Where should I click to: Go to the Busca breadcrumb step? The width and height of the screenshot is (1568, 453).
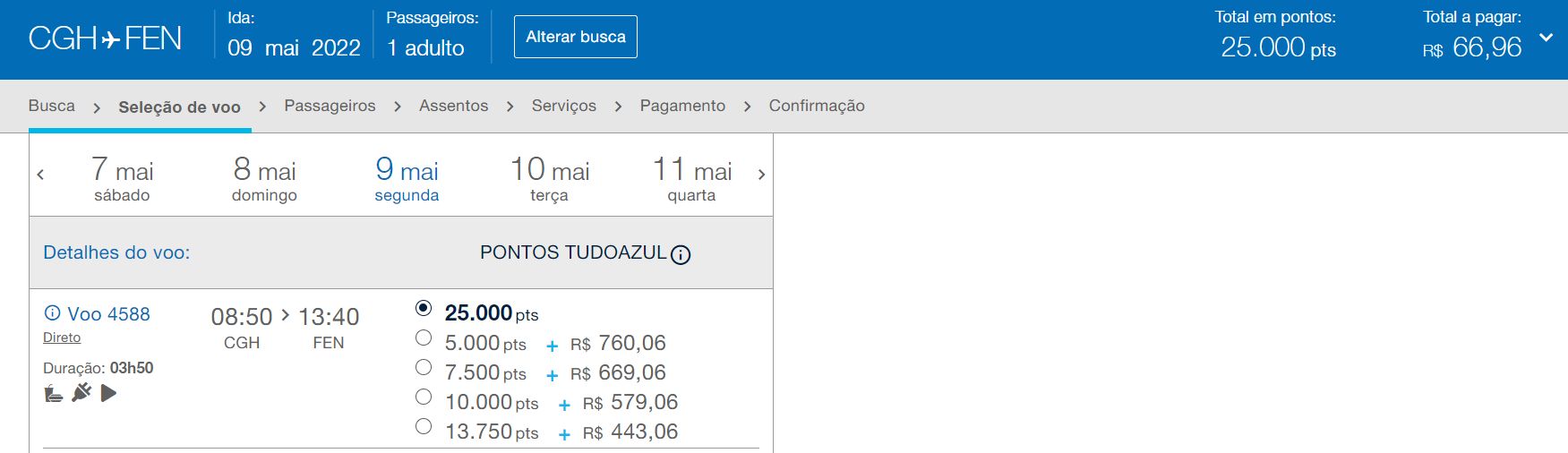[x=52, y=106]
